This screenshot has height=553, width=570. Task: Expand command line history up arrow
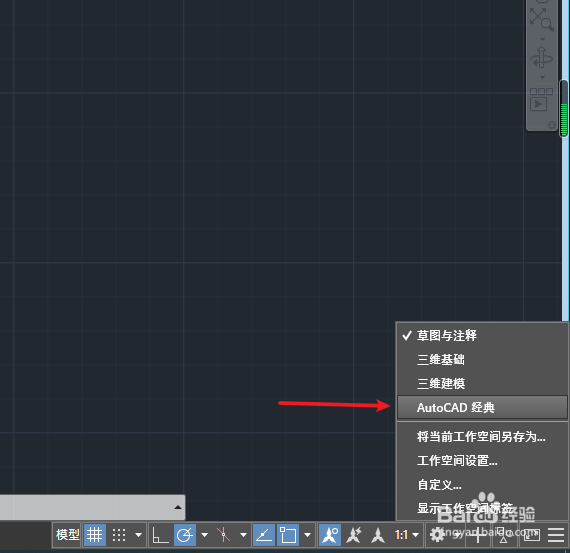[178, 507]
